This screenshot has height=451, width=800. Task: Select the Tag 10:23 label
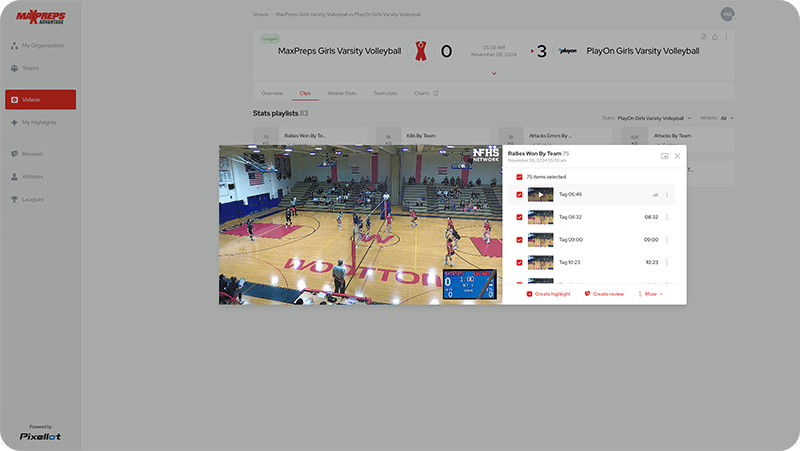click(x=569, y=262)
